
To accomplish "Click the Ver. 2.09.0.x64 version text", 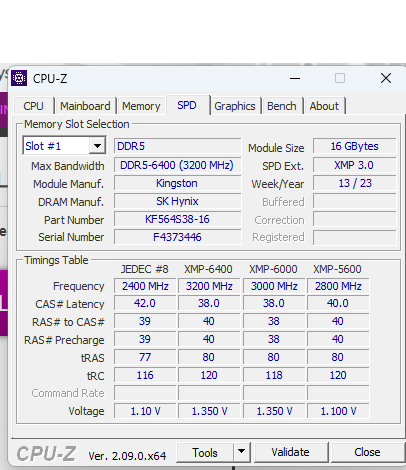I will (127, 456).
